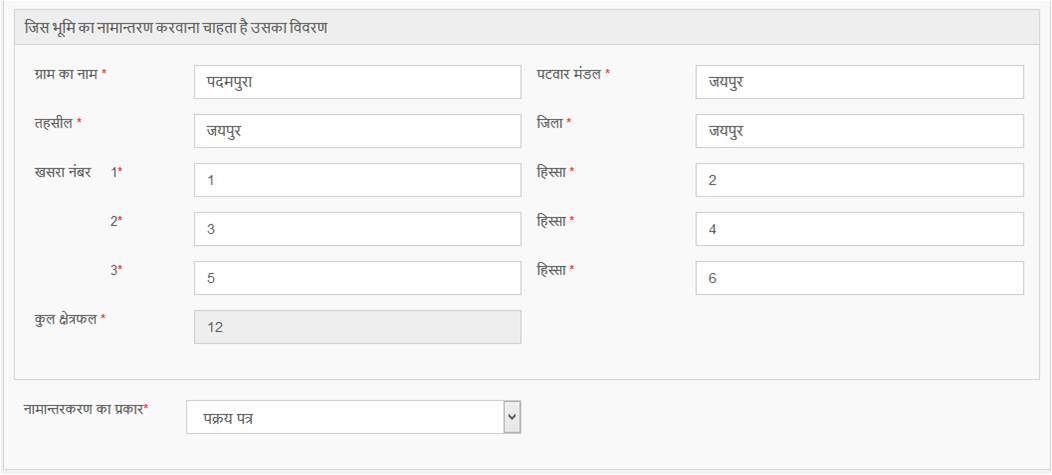Click the ग्राम का नाम label
This screenshot has width=1052, height=475.
click(x=65, y=75)
